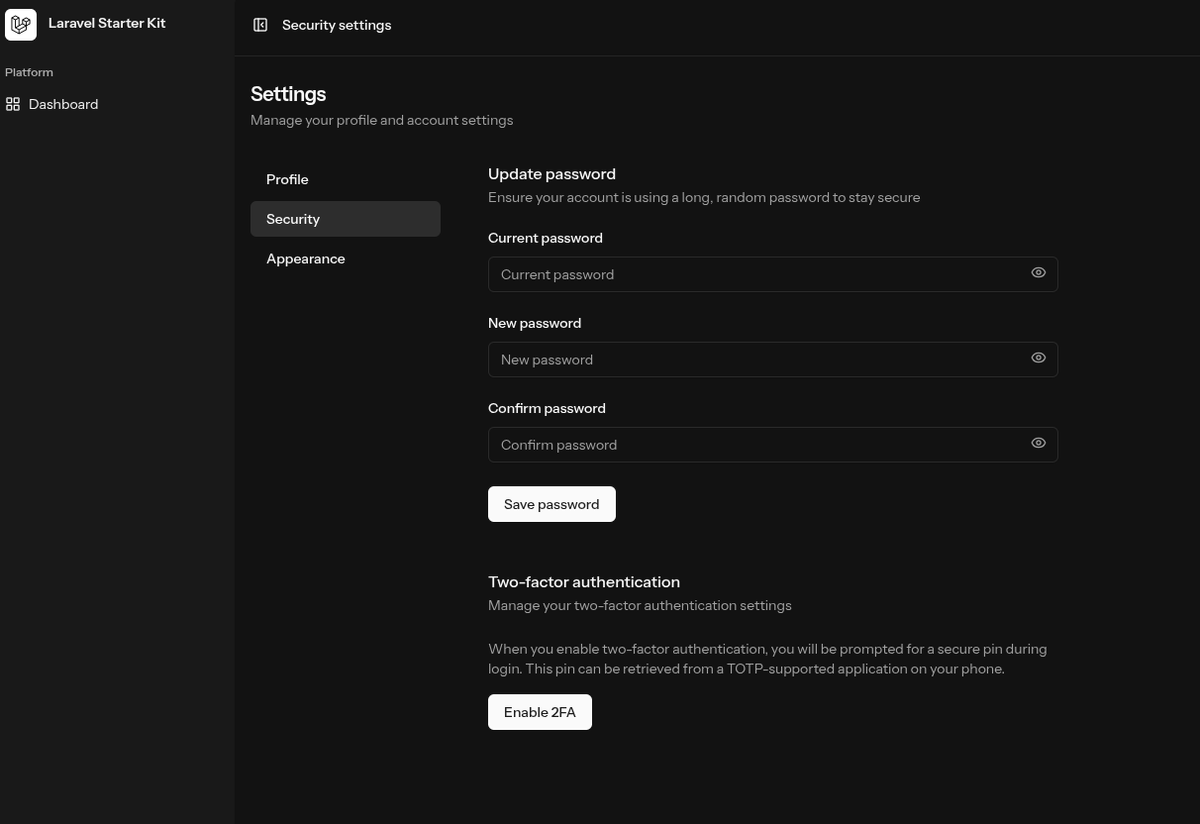The image size is (1200, 824).
Task: Open the Appearance settings tab
Action: tap(345, 259)
